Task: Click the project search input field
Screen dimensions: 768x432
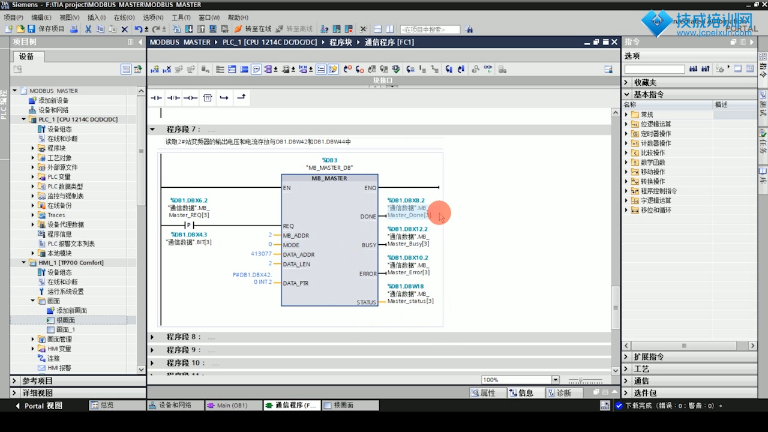Action: tap(430, 29)
